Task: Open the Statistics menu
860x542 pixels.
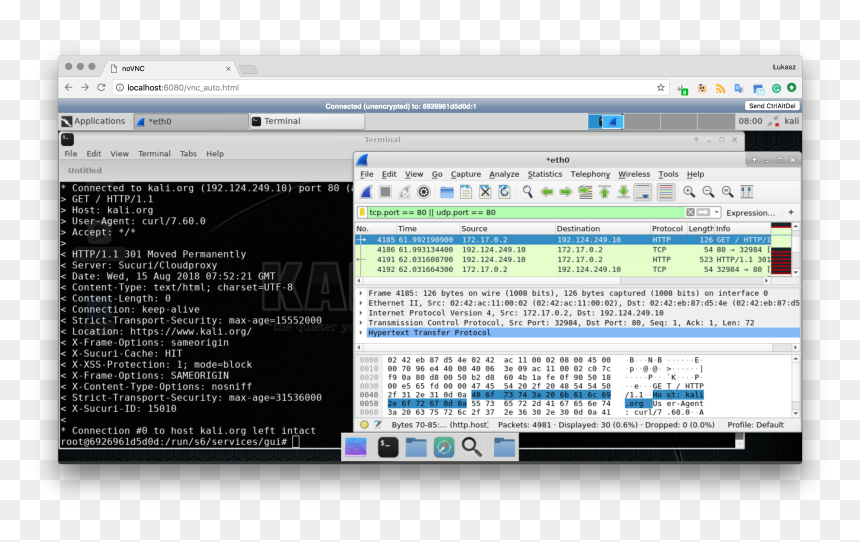Action: [x=545, y=174]
